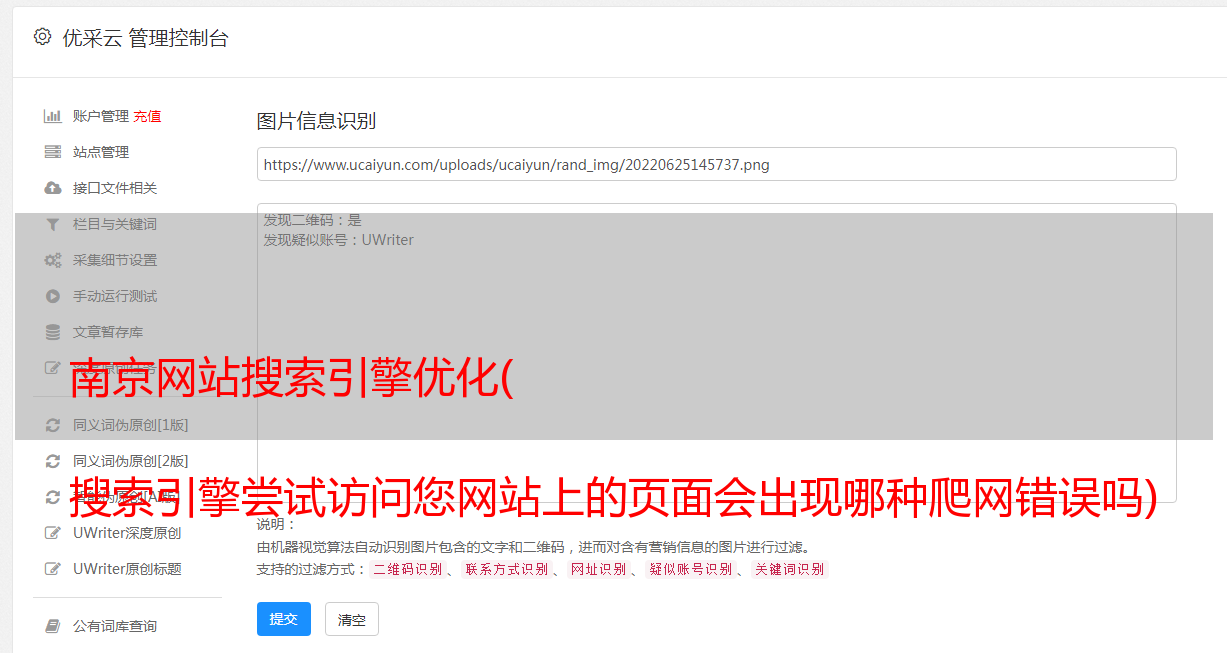Click the play icon for 手动运行测试
Image resolution: width=1227 pixels, height=653 pixels.
tap(53, 296)
